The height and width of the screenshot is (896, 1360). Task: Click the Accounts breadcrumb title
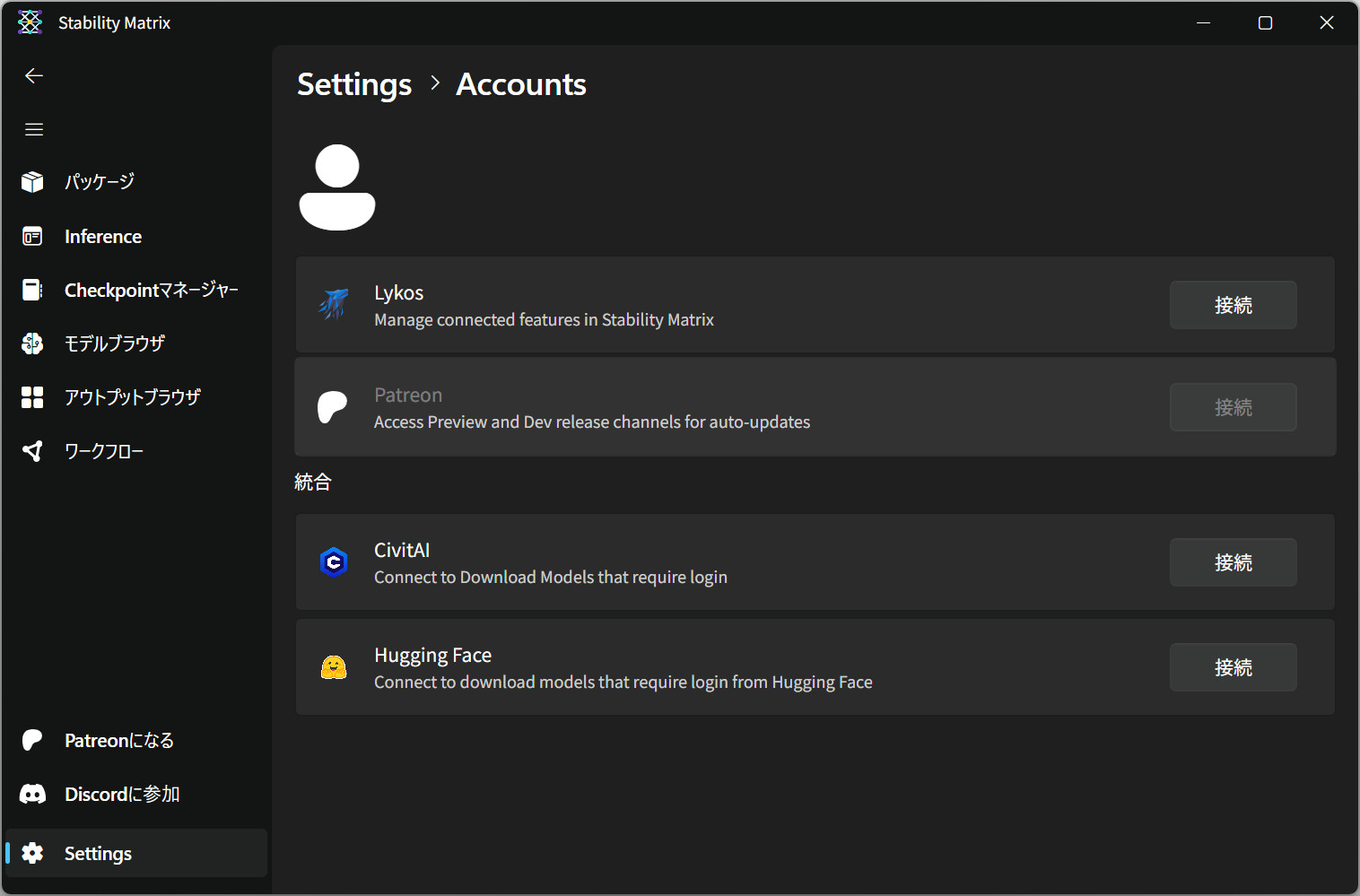coord(520,84)
